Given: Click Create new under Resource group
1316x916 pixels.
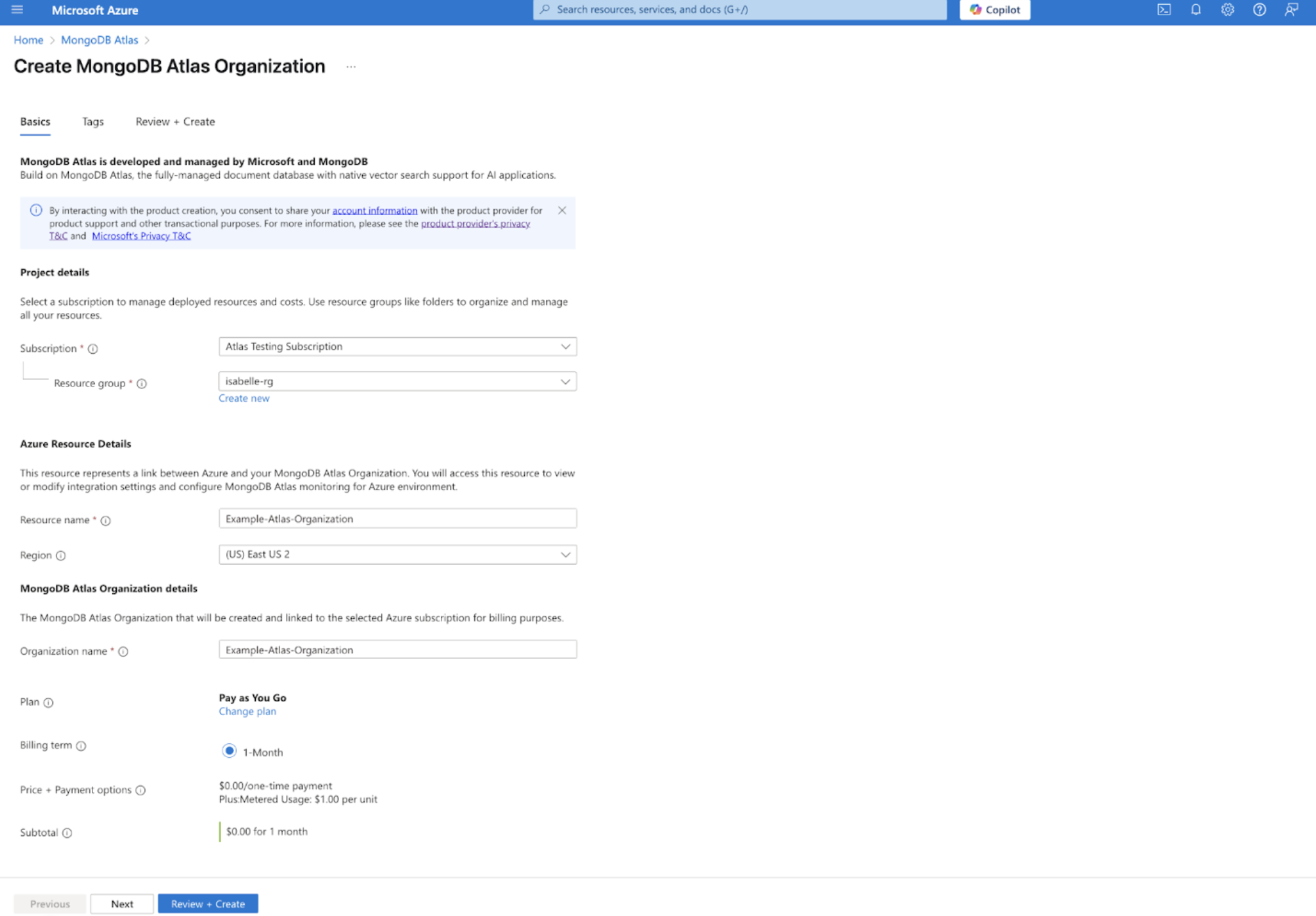Looking at the screenshot, I should 243,398.
